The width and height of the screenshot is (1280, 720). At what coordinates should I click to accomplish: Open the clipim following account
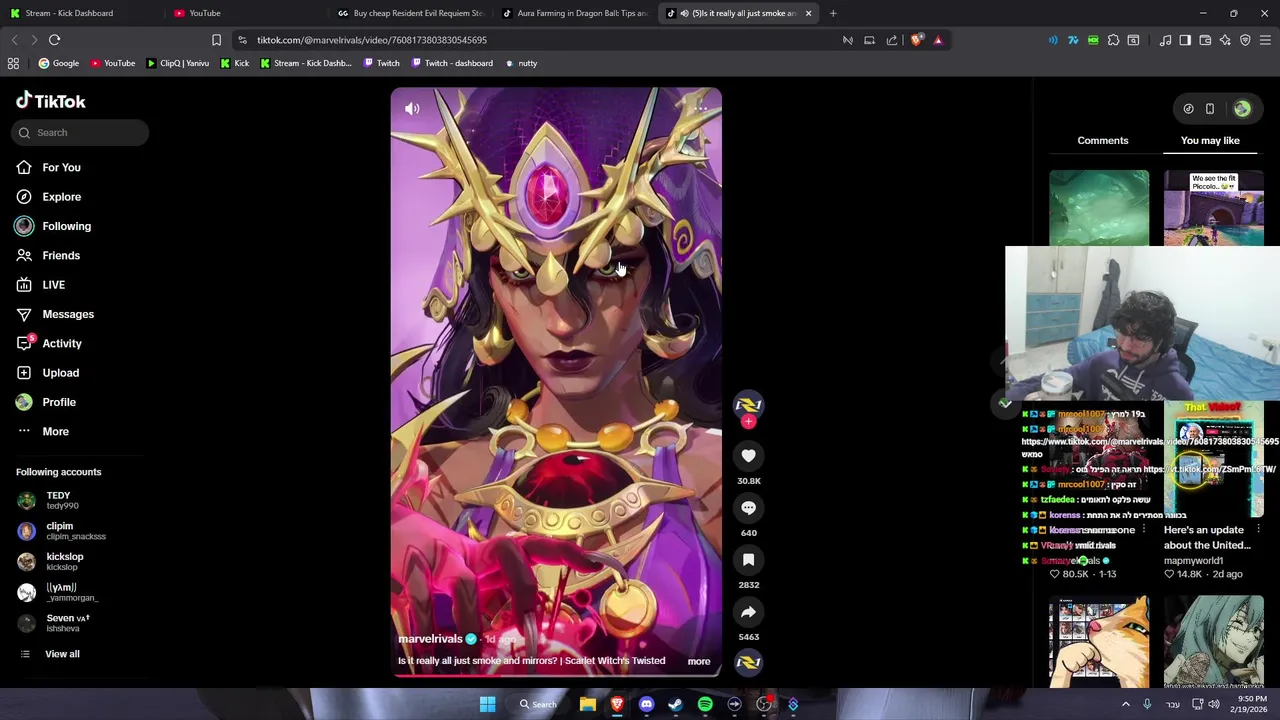[x=60, y=531]
